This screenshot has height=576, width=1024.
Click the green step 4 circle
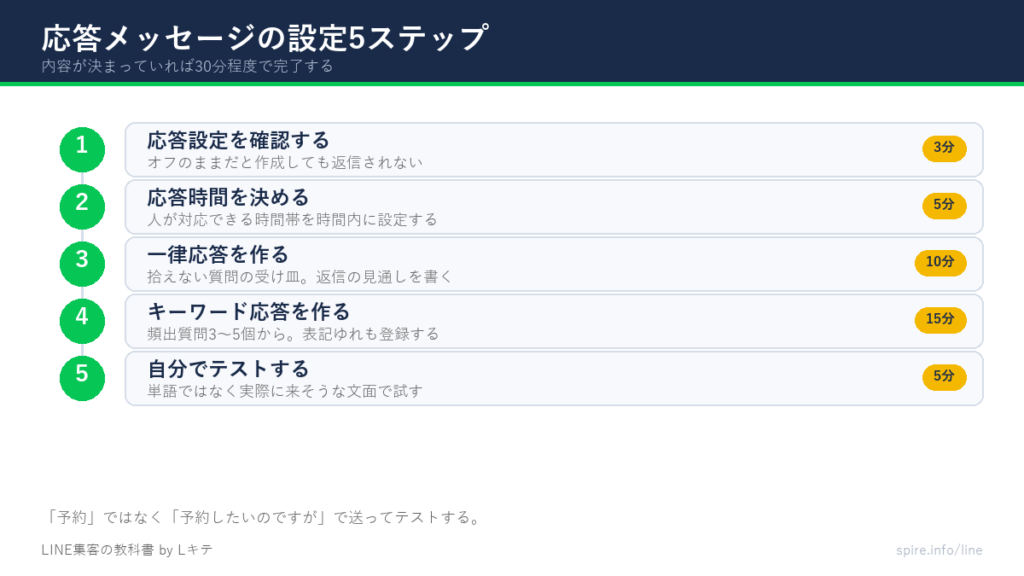pyautogui.click(x=82, y=321)
